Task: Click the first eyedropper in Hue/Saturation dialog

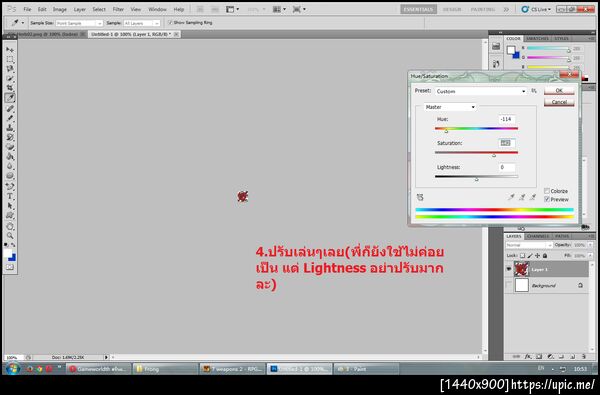Action: [x=511, y=197]
